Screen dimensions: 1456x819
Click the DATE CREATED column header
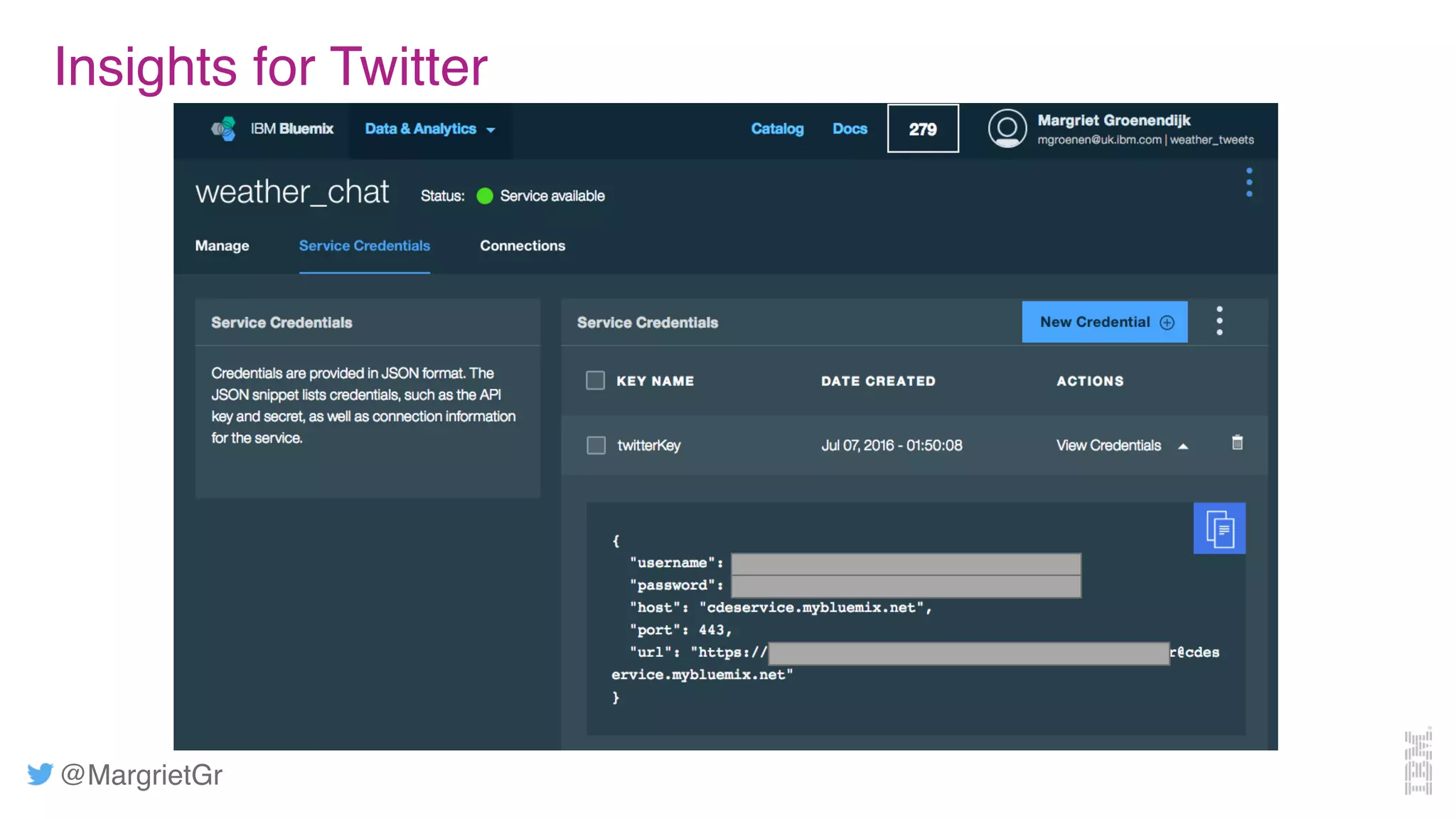click(878, 381)
